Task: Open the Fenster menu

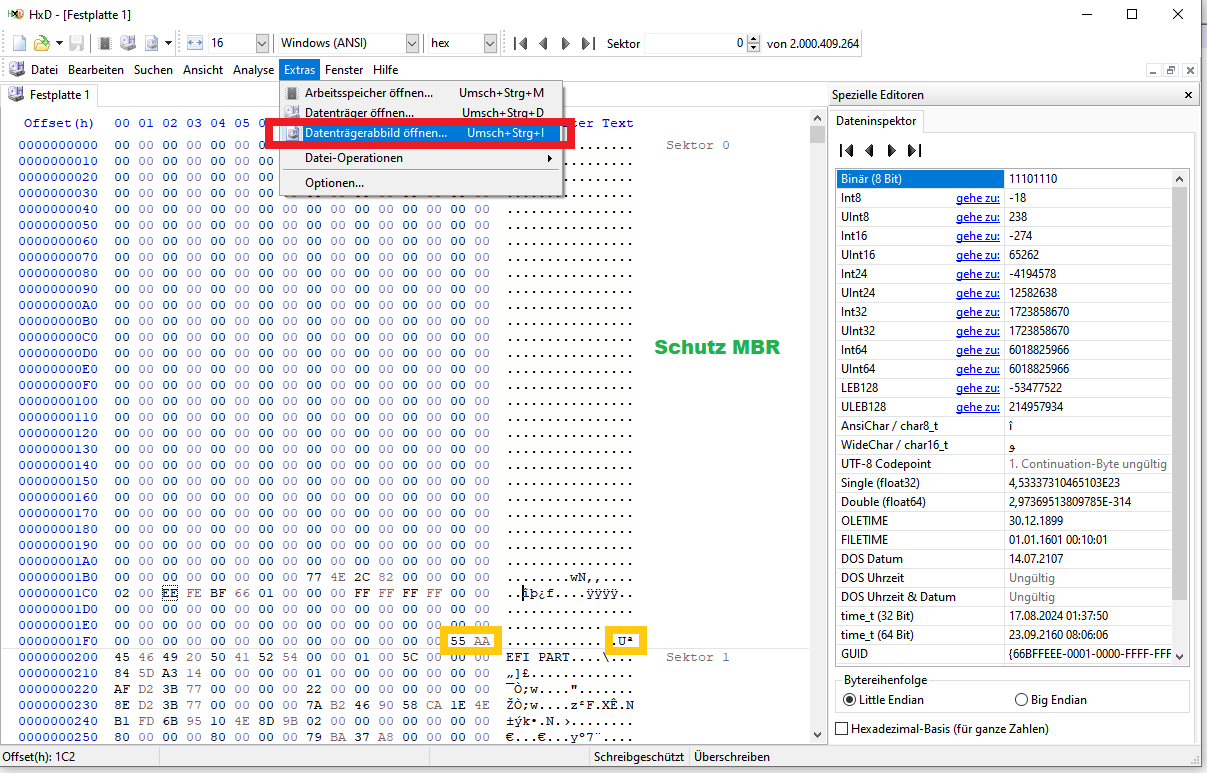Action: coord(344,70)
